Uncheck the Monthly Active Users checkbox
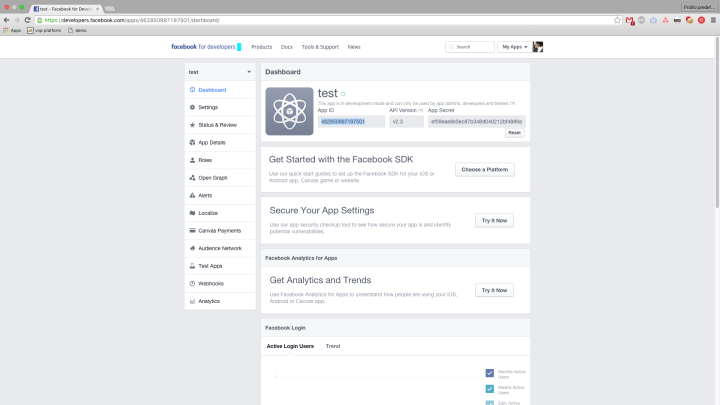 tap(489, 373)
